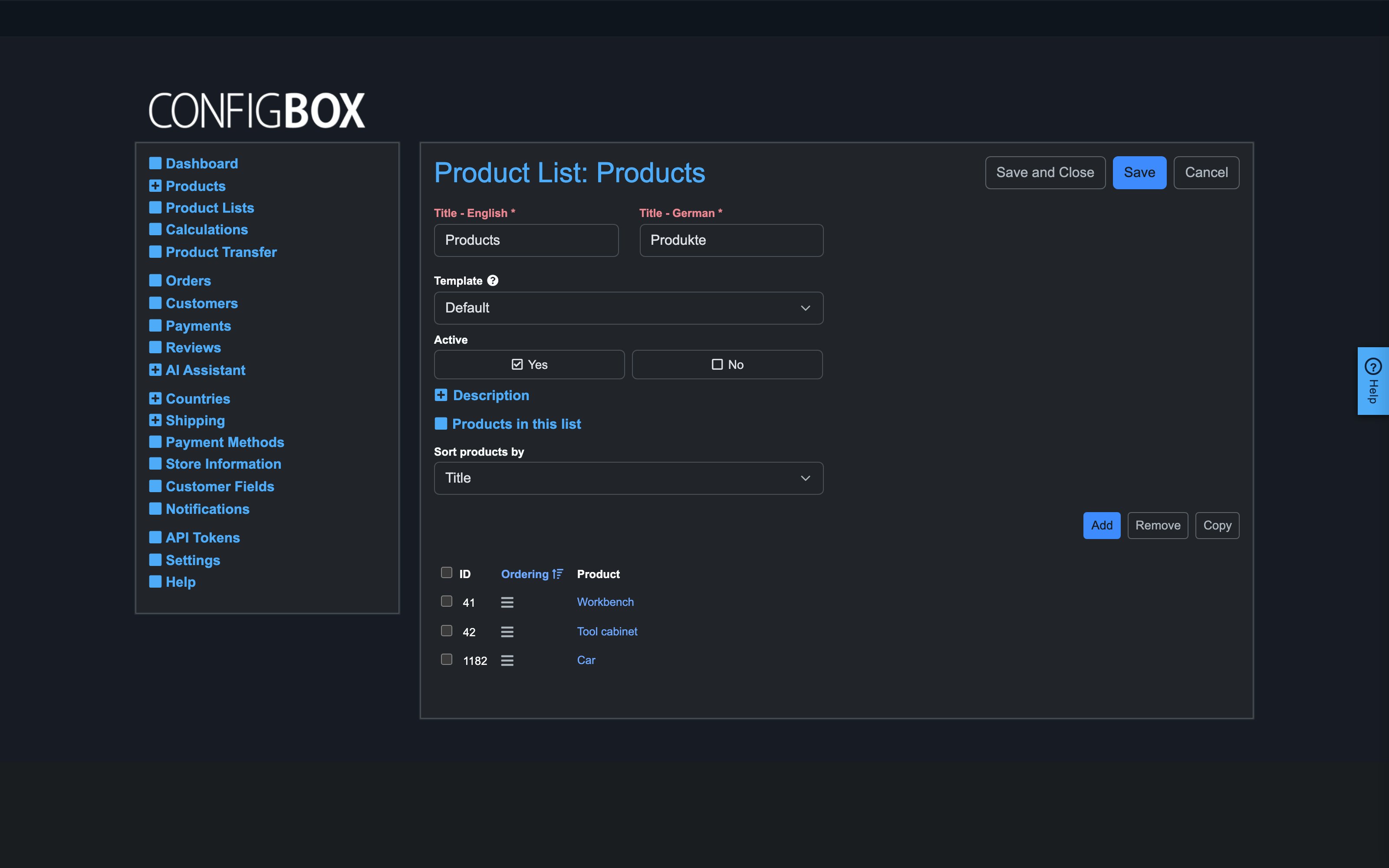Check the box for product ID 42
1389x868 pixels.
click(447, 630)
